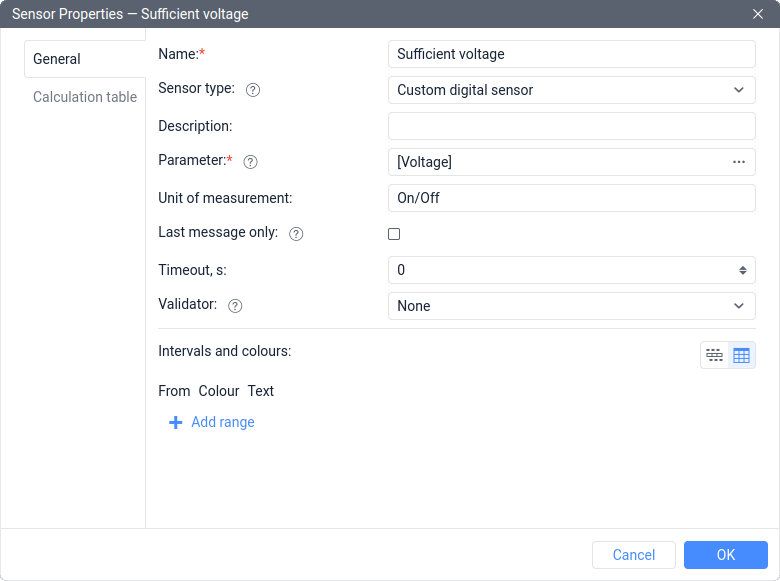The height and width of the screenshot is (581, 780).
Task: Enable the Last message only checkbox
Action: tap(394, 234)
